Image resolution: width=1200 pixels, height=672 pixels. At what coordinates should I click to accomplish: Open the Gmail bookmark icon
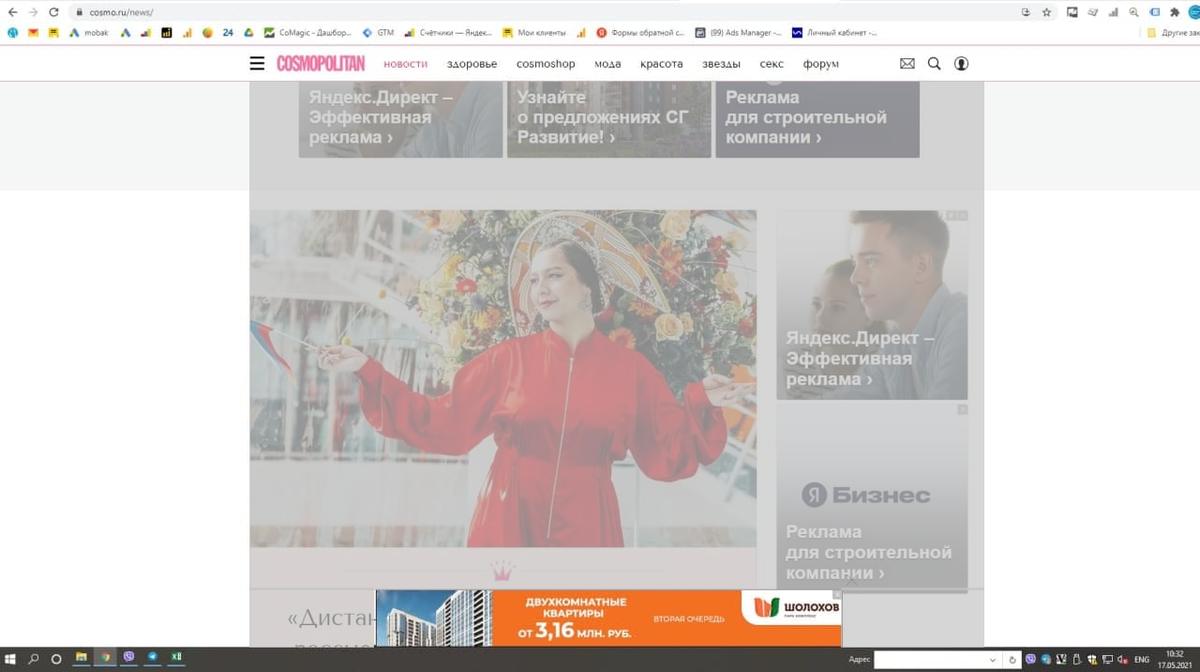click(x=33, y=33)
